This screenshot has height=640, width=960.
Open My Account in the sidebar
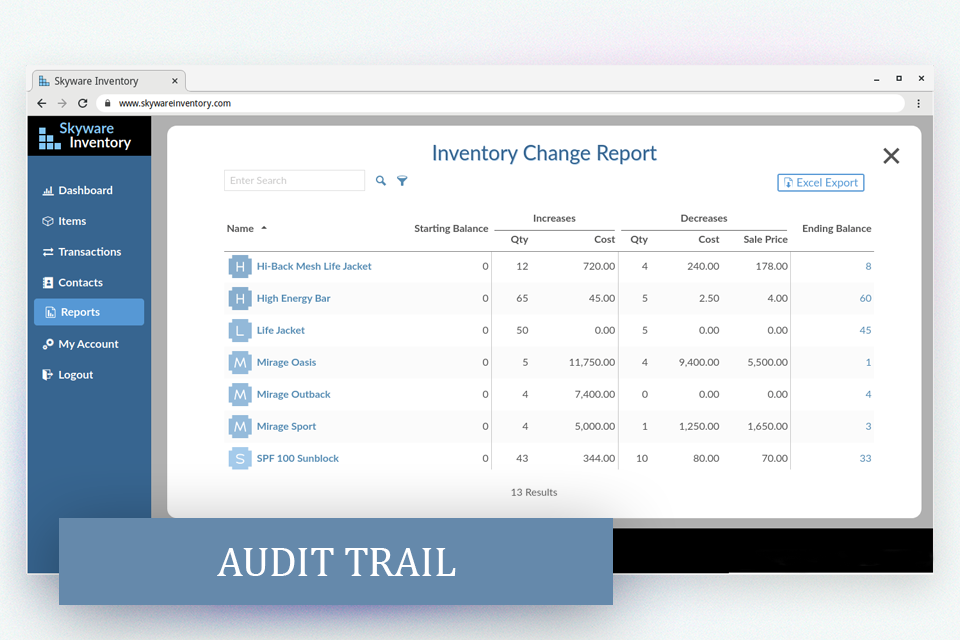(80, 344)
